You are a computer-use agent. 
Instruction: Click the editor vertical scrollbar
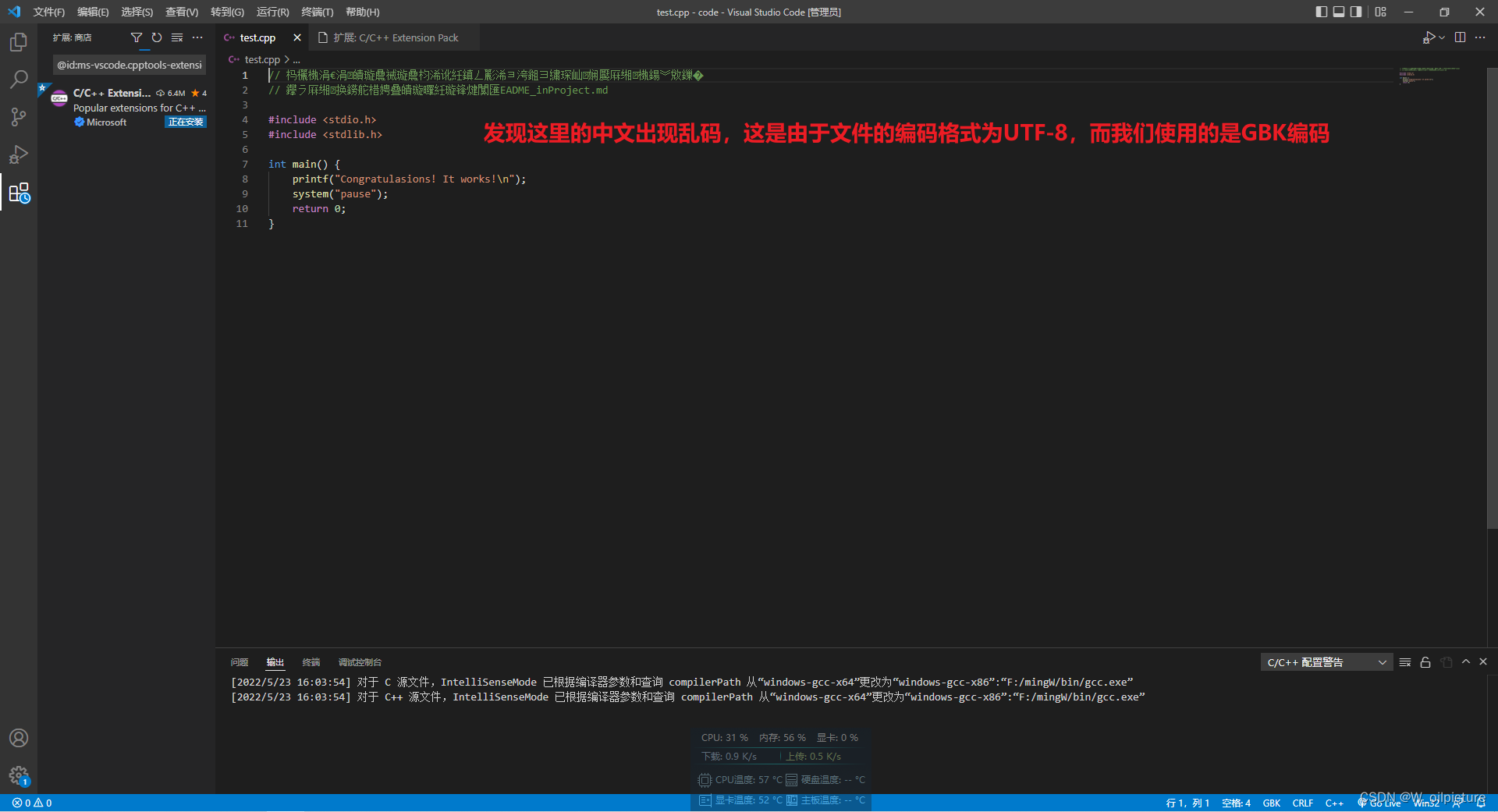1492,296
